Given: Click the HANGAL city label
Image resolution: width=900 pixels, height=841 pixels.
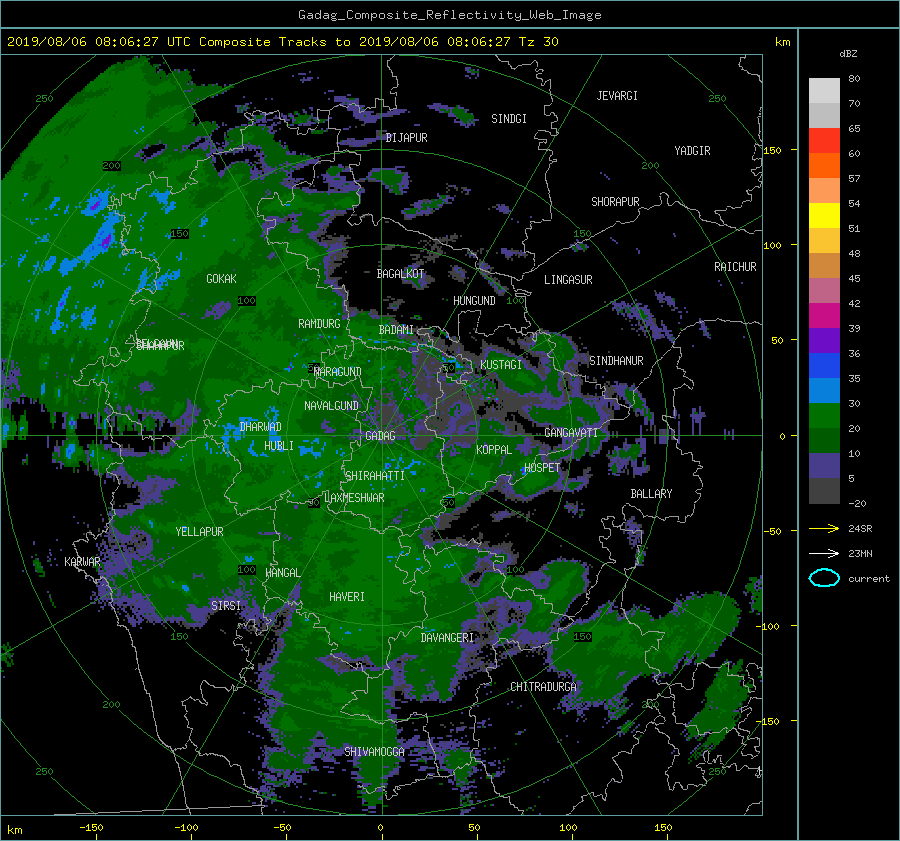Looking at the screenshot, I should click(283, 573).
